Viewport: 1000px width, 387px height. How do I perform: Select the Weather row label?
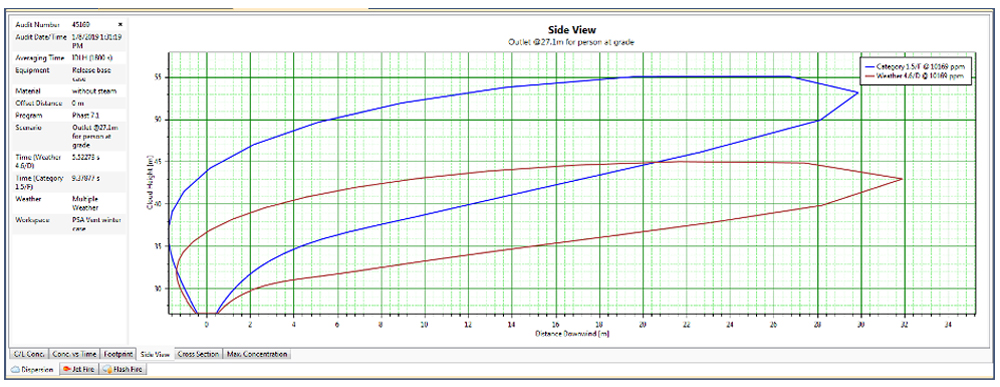click(x=27, y=199)
